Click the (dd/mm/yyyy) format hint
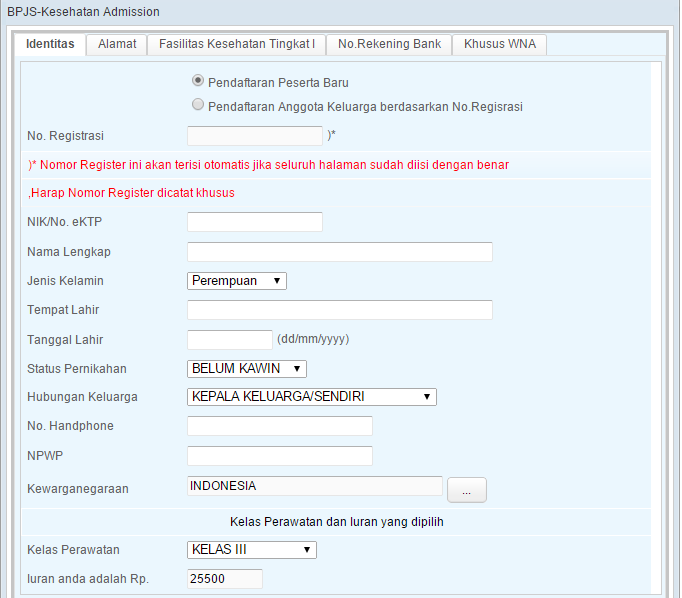Viewport: 682px width, 598px height. point(313,339)
